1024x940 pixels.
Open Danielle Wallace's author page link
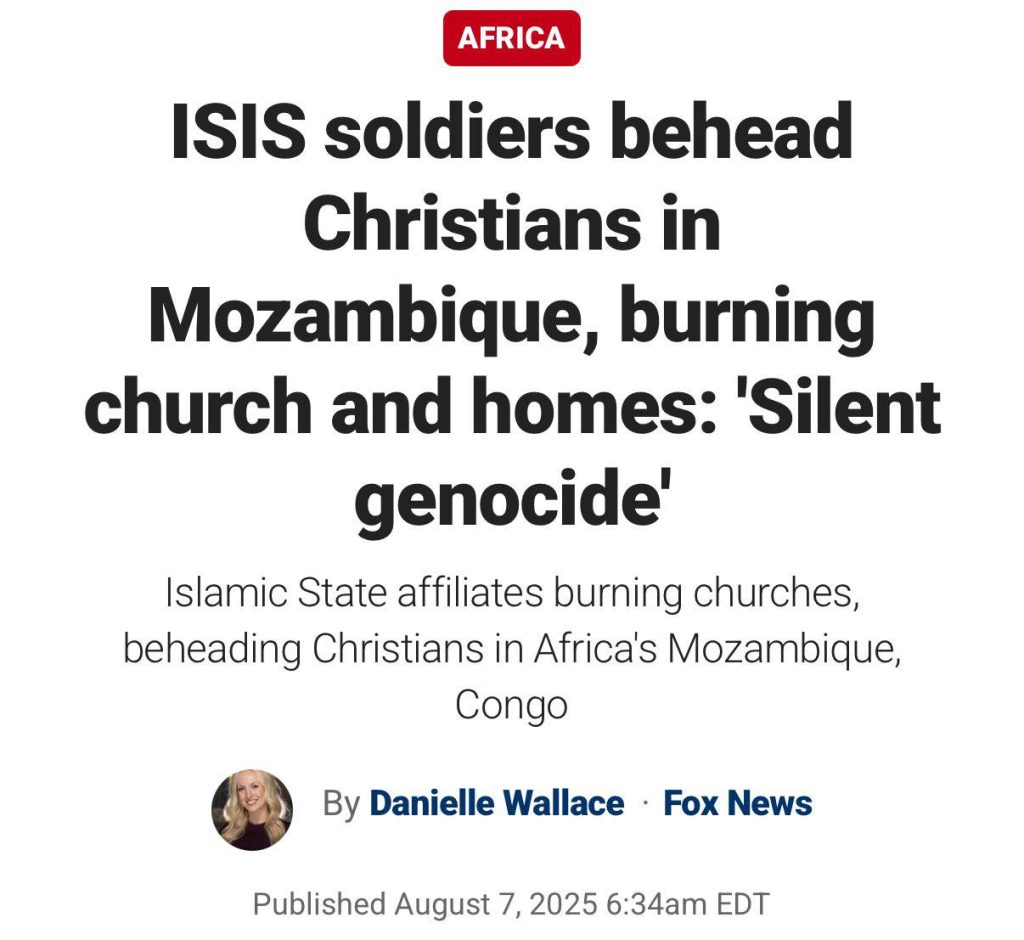(x=496, y=803)
